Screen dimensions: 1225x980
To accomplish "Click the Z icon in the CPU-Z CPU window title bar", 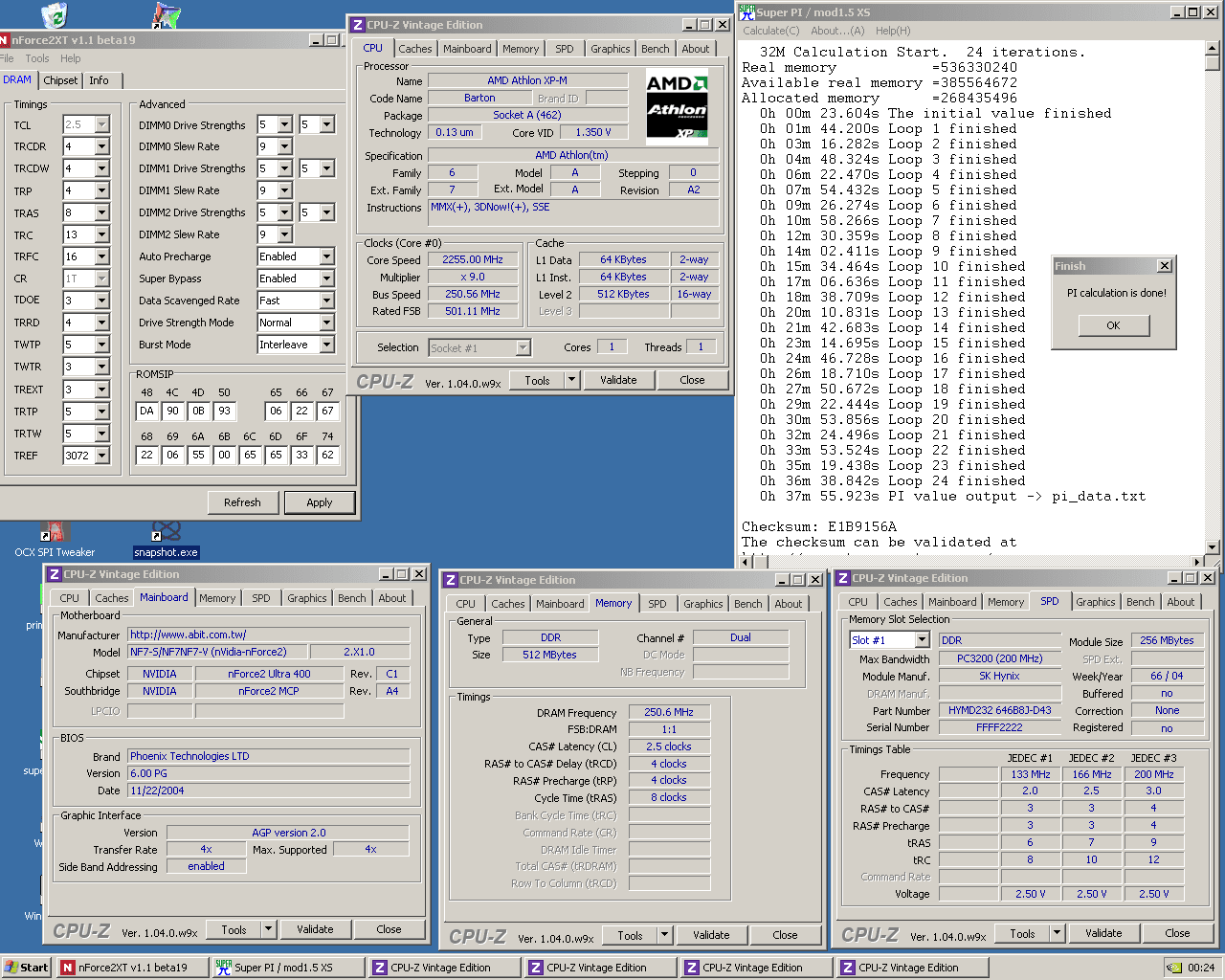I will pyautogui.click(x=358, y=25).
